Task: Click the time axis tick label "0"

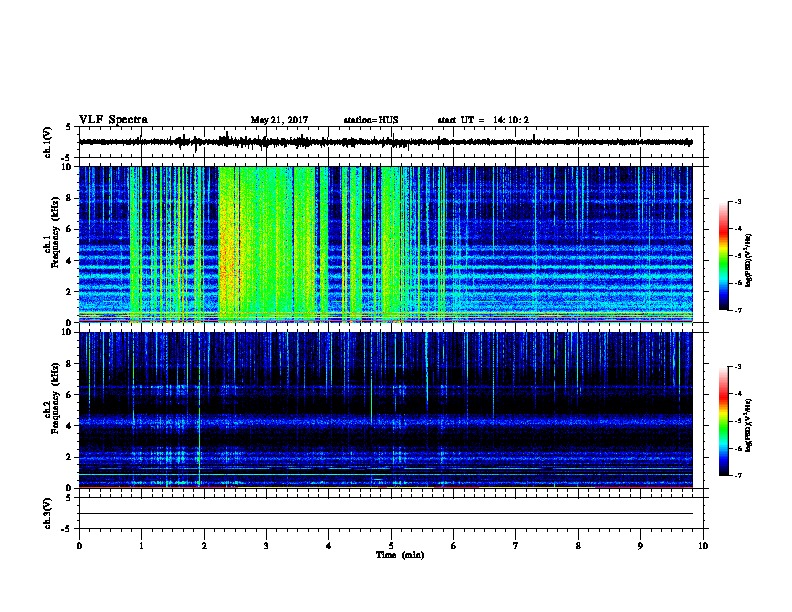Action: click(x=79, y=546)
